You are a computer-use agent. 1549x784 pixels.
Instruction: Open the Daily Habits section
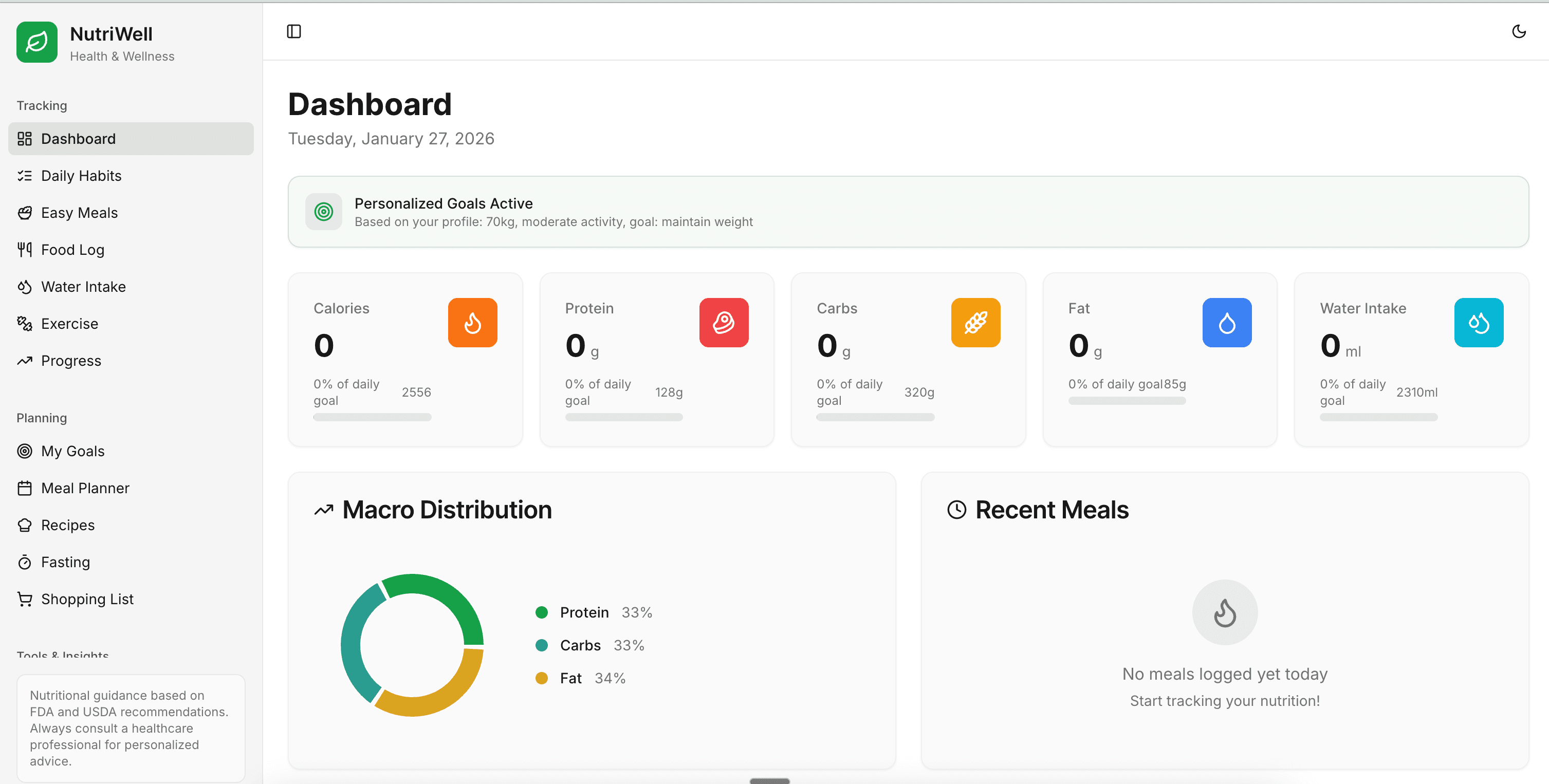[x=81, y=176]
